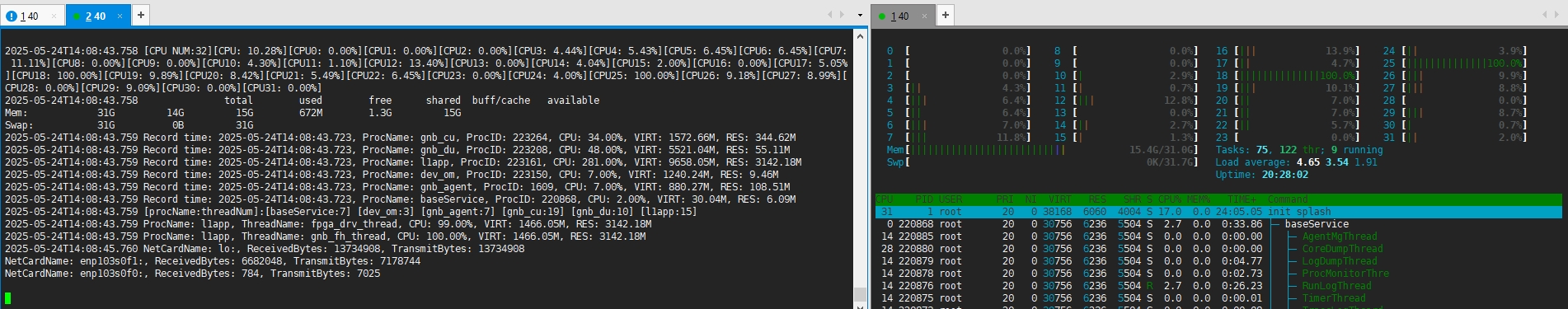Click the left terminal's scrollbar up arrow
Image resolution: width=1568 pixels, height=309 pixels.
(859, 35)
